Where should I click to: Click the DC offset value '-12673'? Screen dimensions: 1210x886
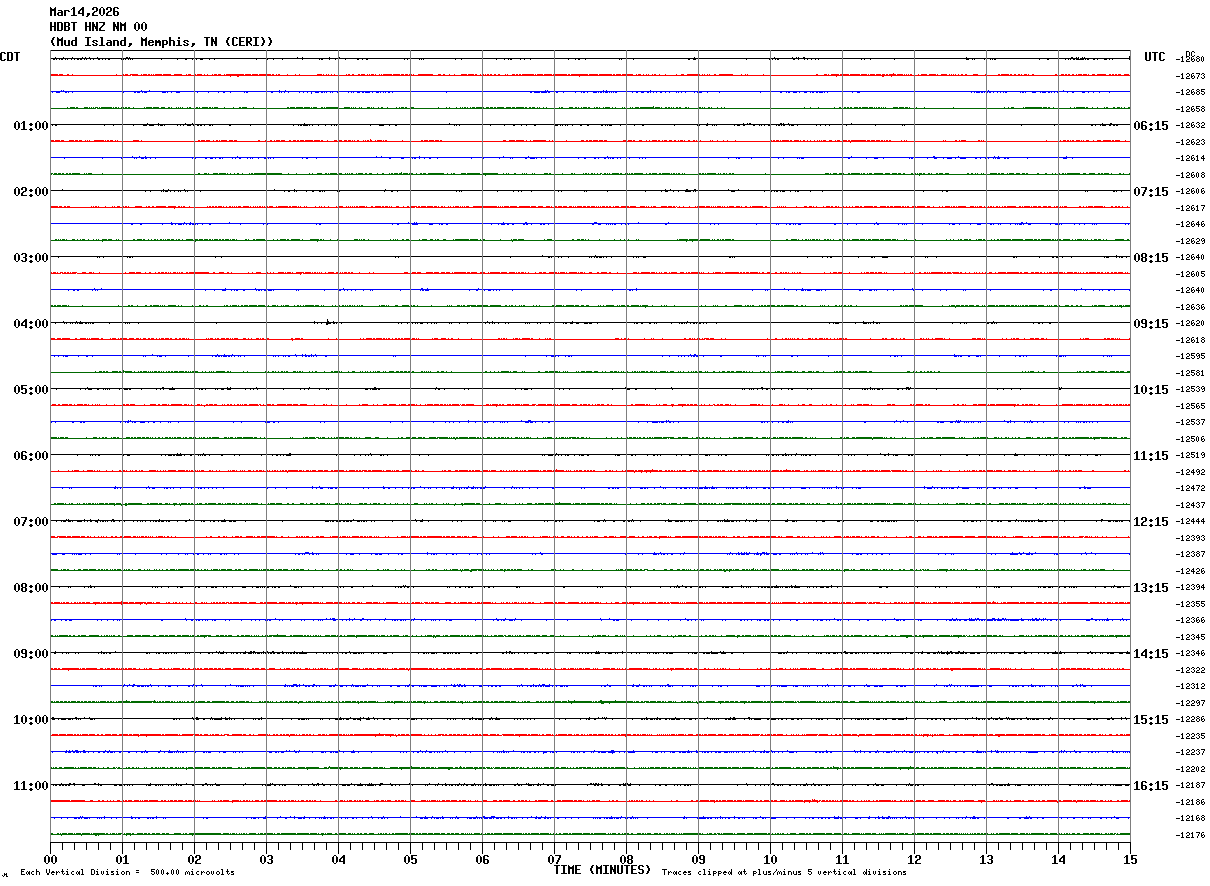(x=1190, y=76)
